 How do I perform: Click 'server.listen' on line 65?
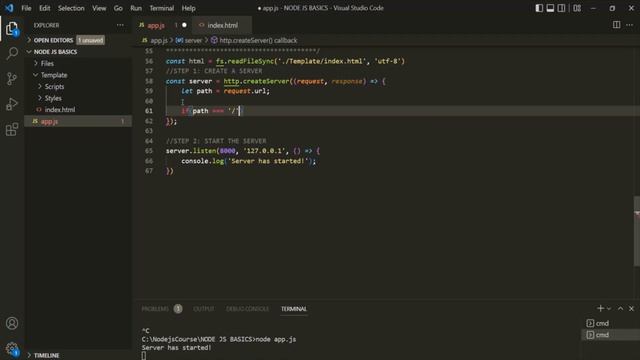click(191, 151)
